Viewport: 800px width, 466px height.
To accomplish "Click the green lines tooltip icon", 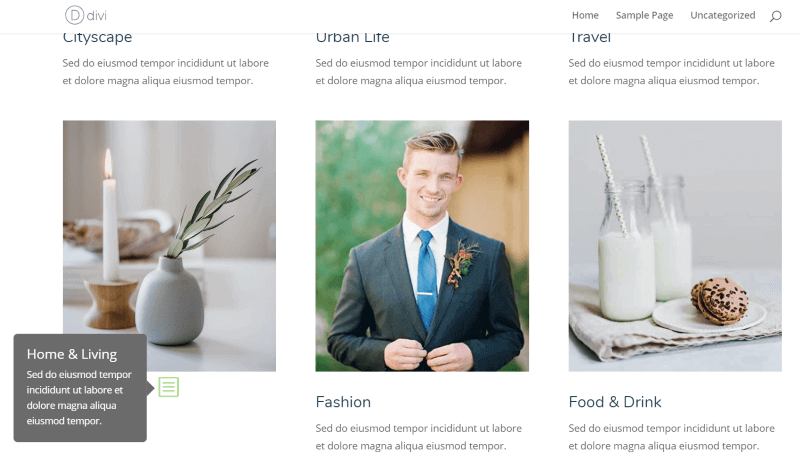I will [168, 387].
